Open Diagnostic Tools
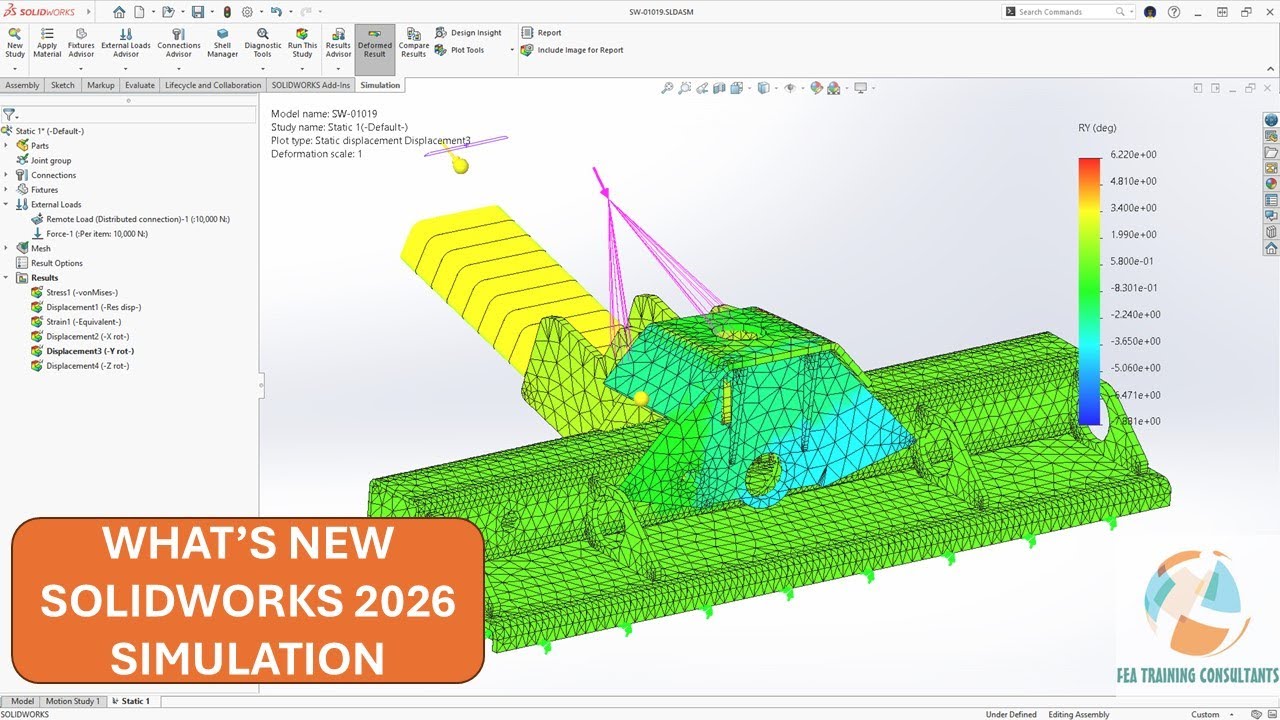 pos(263,44)
